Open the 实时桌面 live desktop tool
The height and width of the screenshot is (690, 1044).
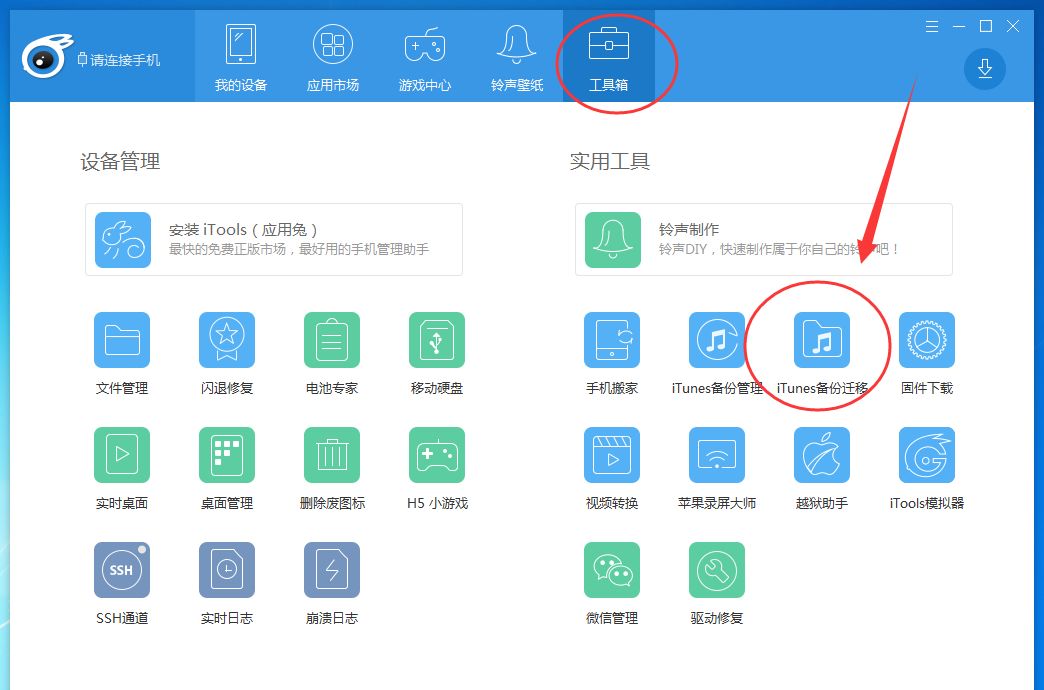[x=122, y=456]
